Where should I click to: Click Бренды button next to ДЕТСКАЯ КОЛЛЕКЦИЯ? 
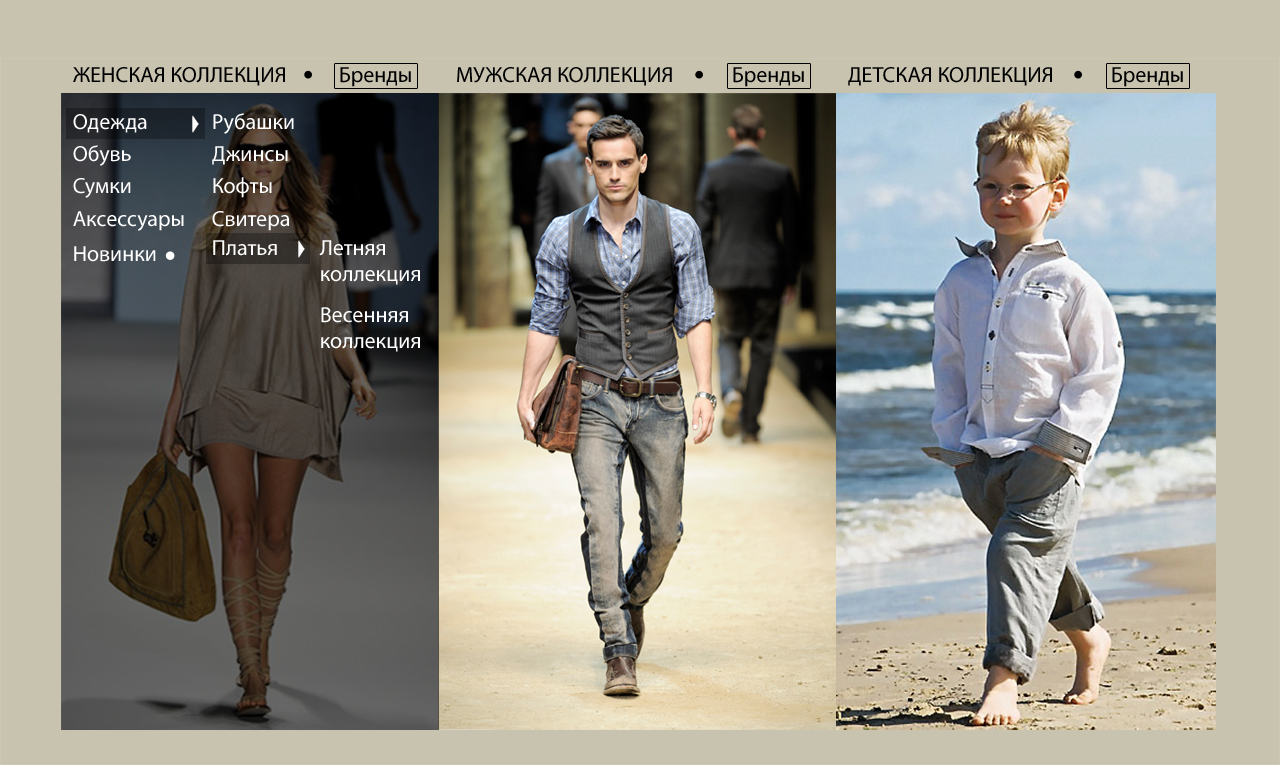click(x=1147, y=76)
